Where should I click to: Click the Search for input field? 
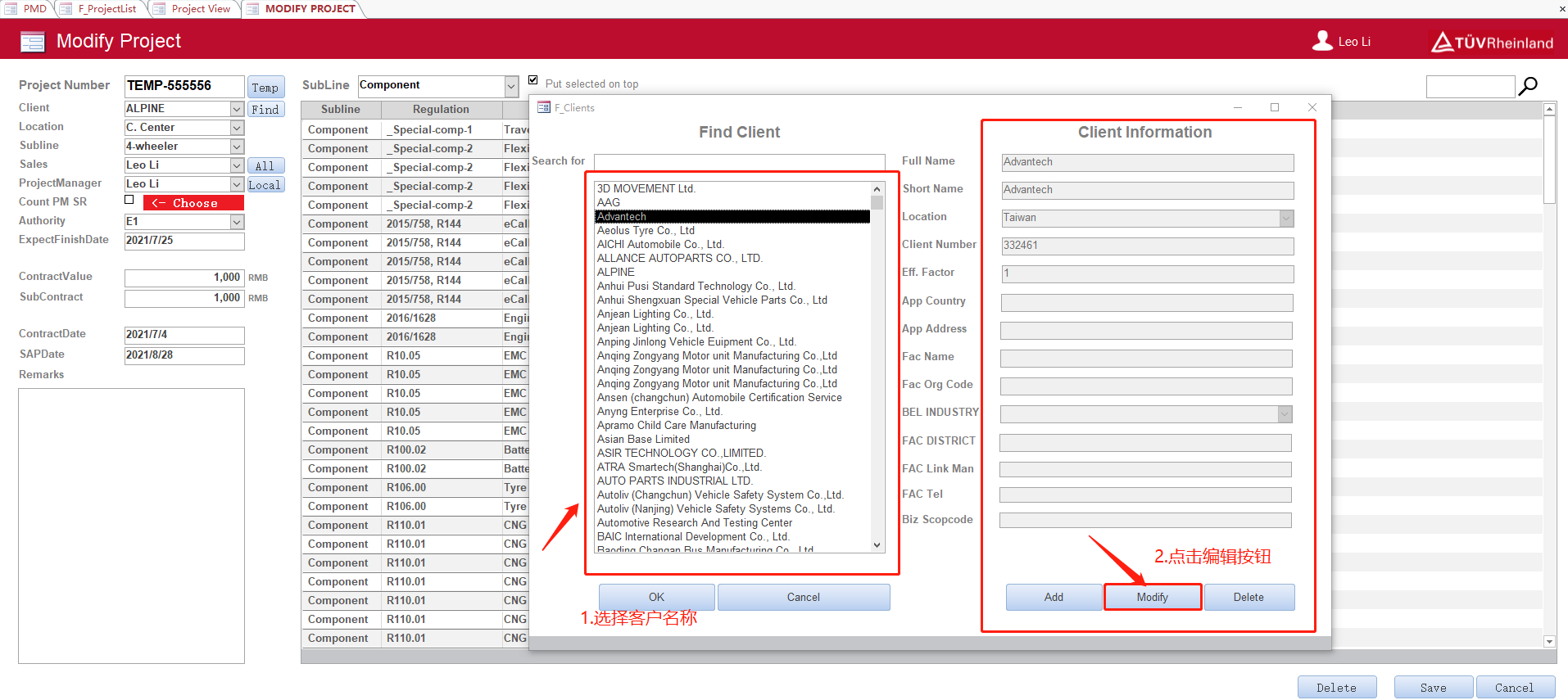click(739, 161)
